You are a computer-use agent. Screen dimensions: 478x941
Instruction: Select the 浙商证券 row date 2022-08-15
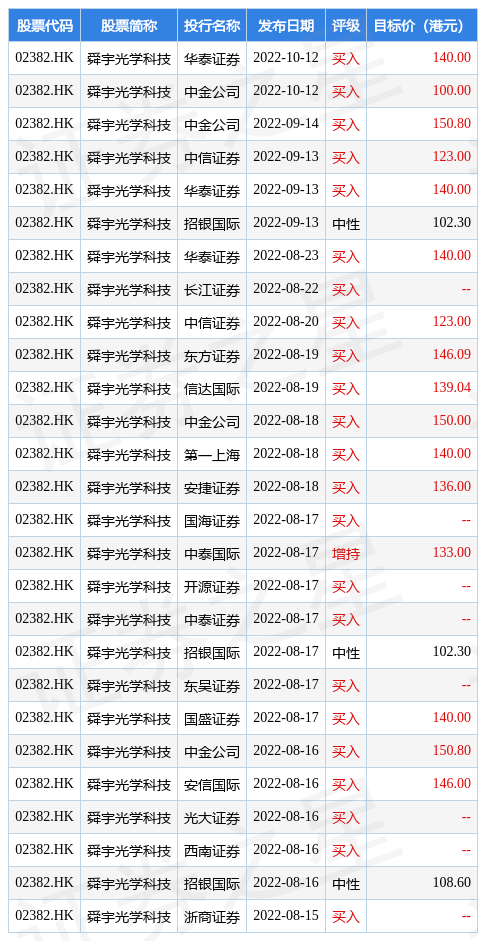click(x=286, y=916)
